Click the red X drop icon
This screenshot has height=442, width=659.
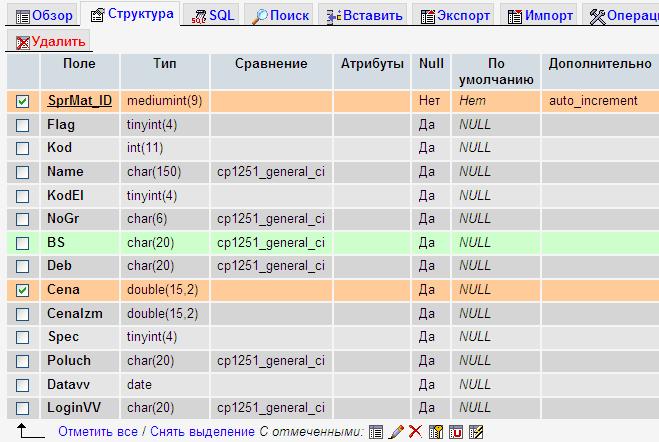(415, 432)
